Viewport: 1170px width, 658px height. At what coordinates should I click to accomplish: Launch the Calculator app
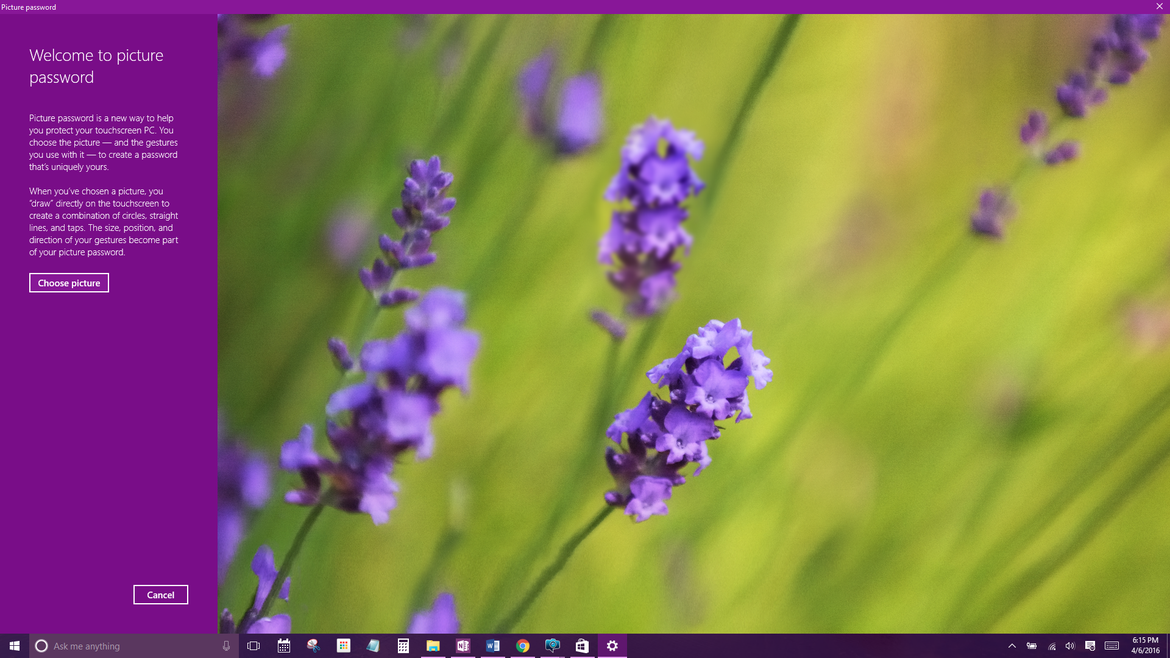[402, 646]
